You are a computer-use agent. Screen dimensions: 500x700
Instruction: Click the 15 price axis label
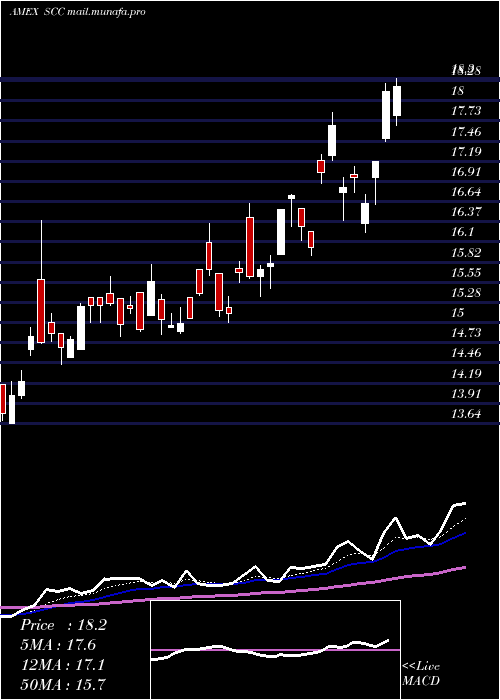[458, 313]
